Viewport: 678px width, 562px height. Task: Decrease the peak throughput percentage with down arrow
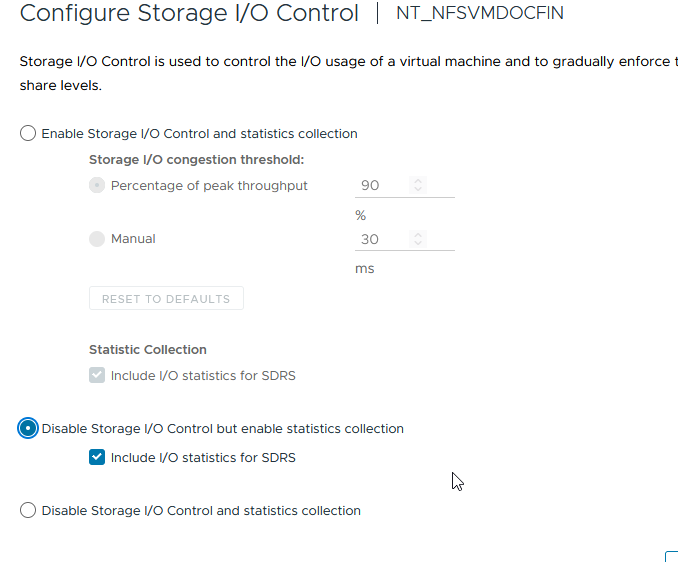[418, 190]
